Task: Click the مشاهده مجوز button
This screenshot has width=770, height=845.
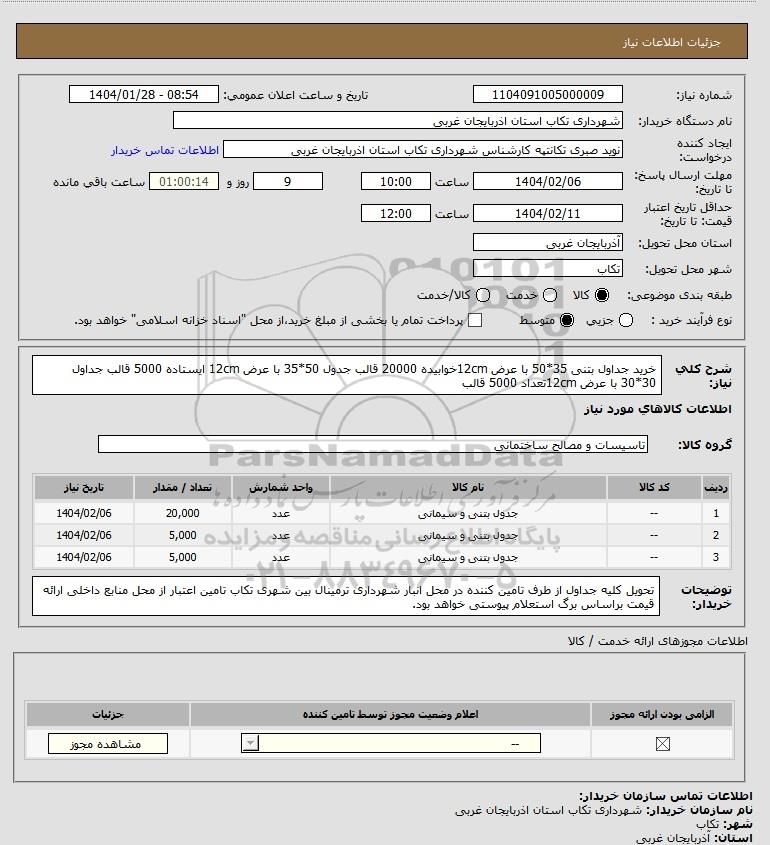Action: [x=108, y=744]
